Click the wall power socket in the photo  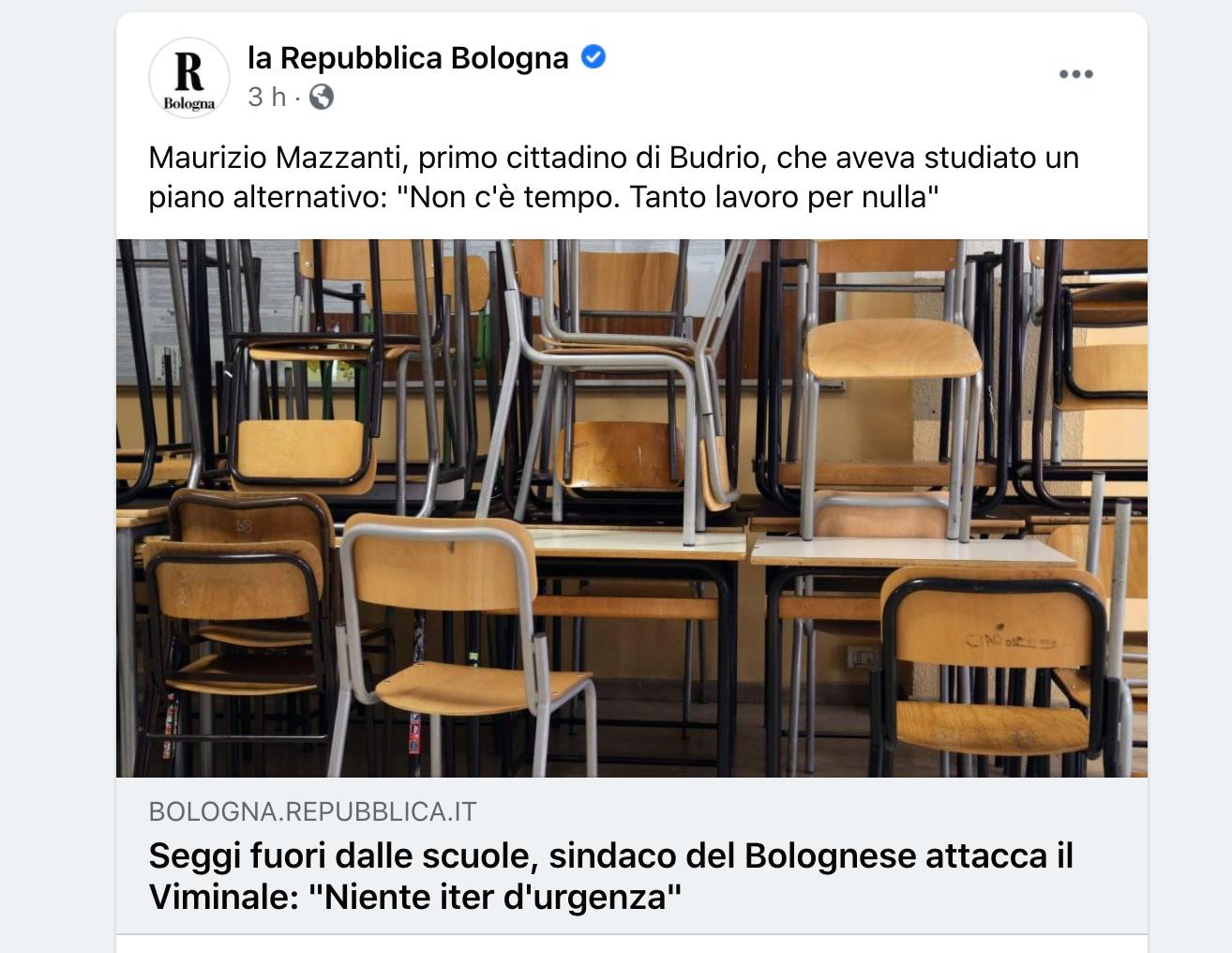point(862,656)
